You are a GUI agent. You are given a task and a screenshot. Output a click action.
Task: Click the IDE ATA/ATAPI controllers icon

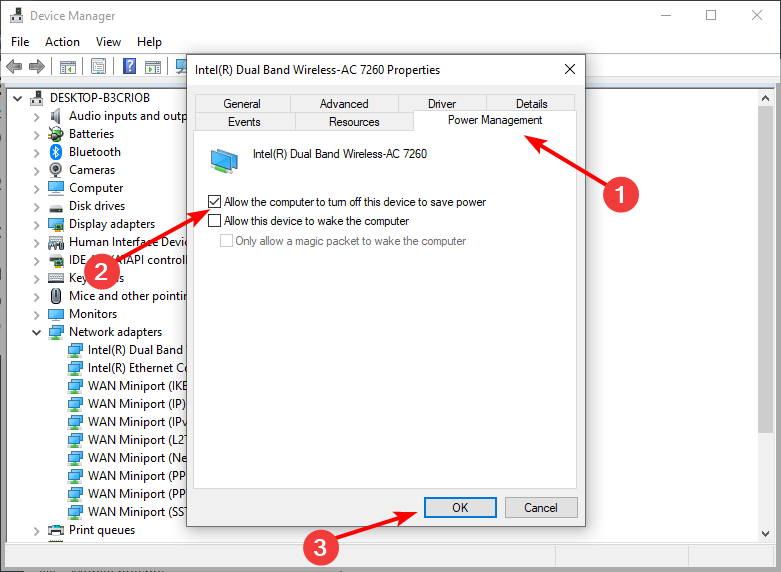56,260
